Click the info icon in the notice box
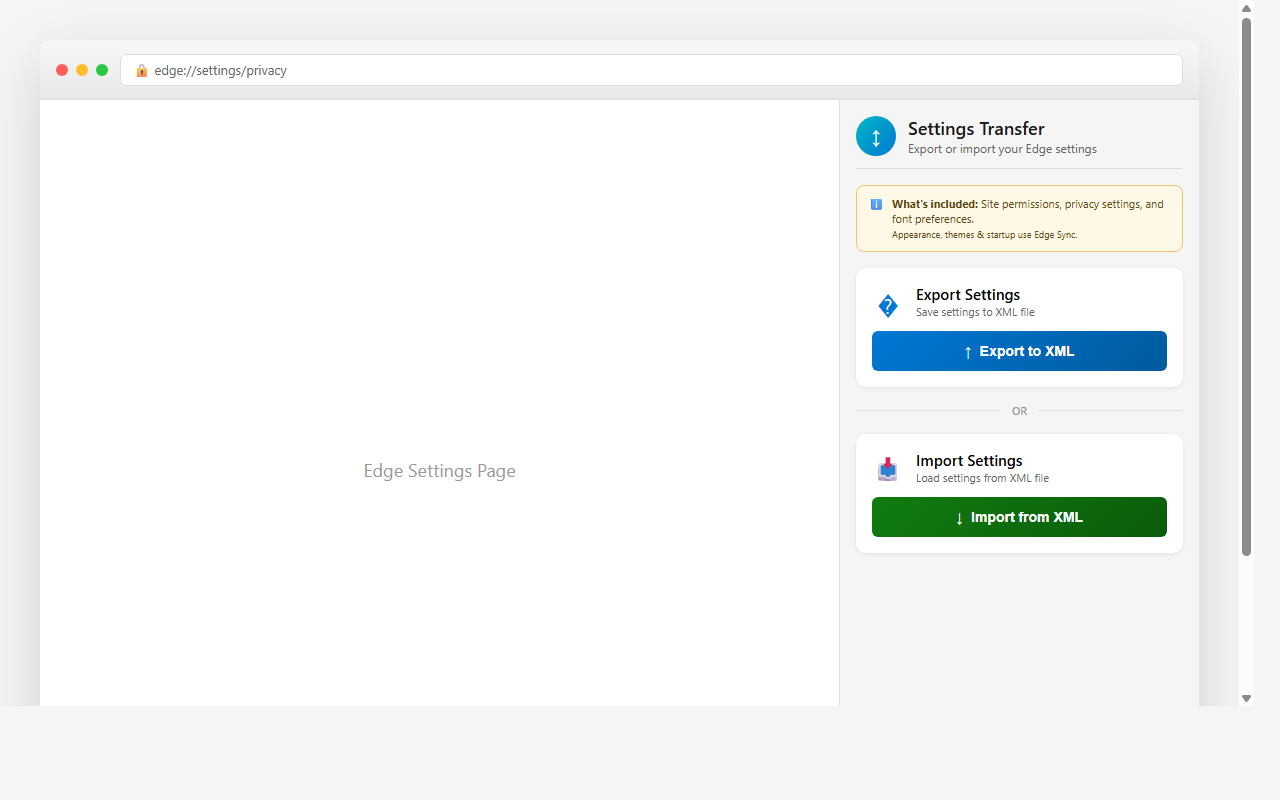The width and height of the screenshot is (1280, 800). [876, 204]
